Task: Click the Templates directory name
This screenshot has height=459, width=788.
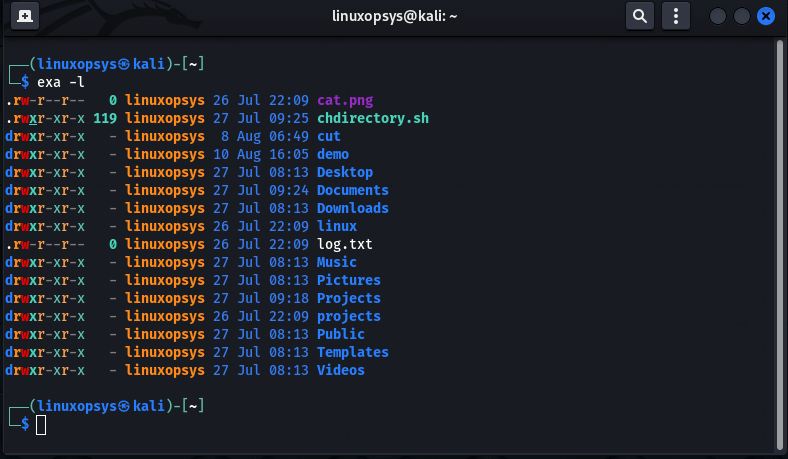Action: 352,352
